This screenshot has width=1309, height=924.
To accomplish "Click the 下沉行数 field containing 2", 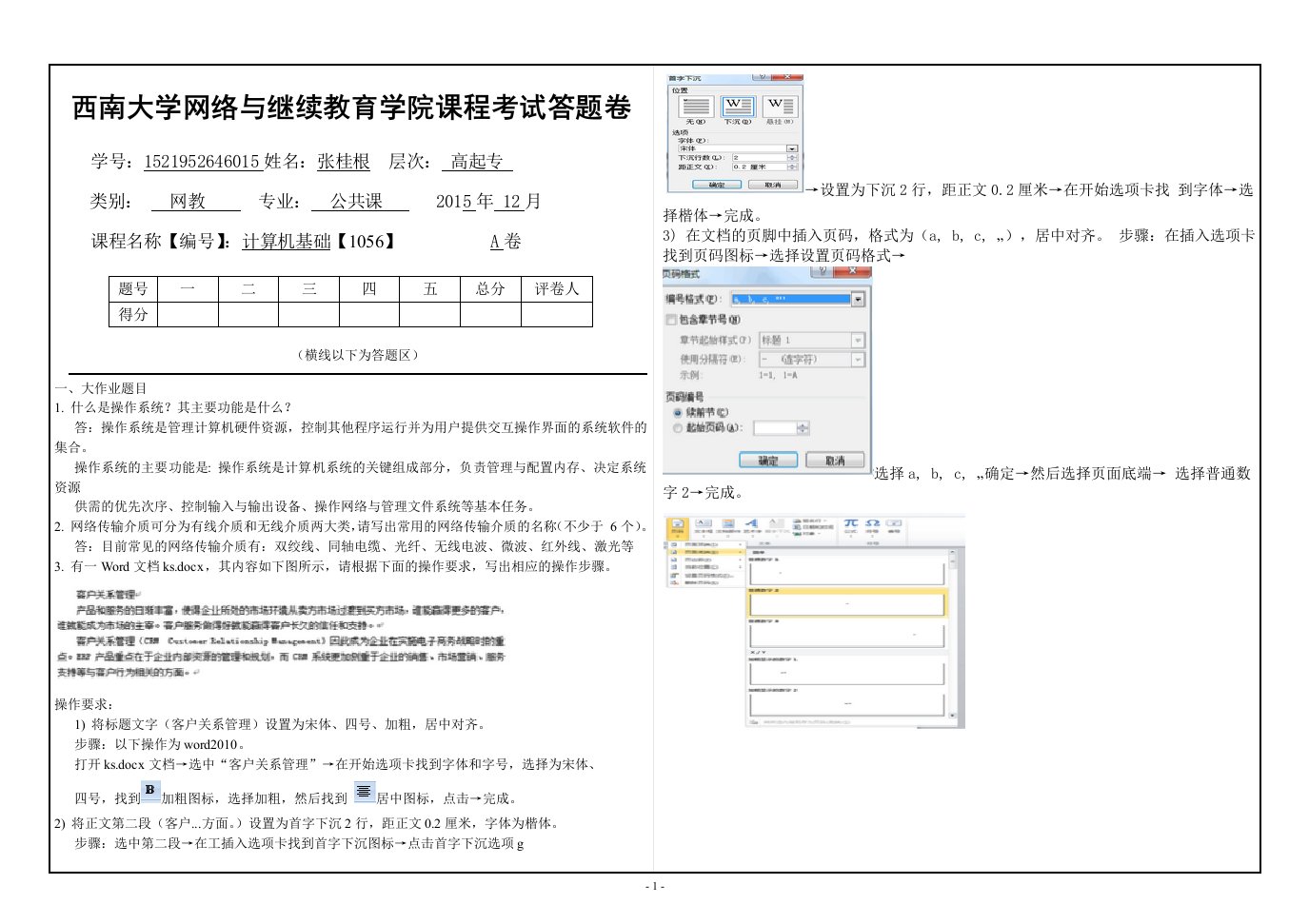I will [x=760, y=158].
